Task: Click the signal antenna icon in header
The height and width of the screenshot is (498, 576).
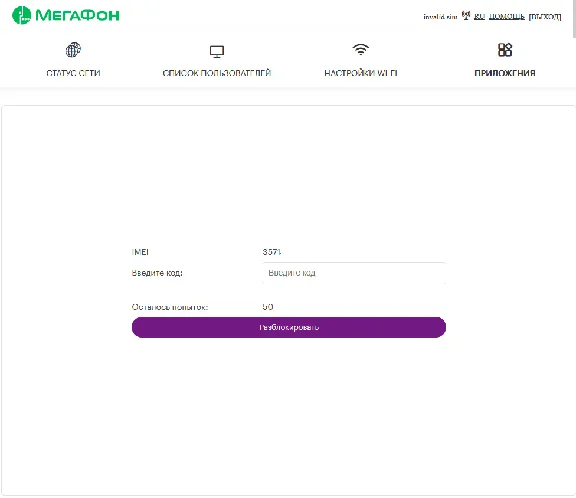Action: pyautogui.click(x=466, y=15)
